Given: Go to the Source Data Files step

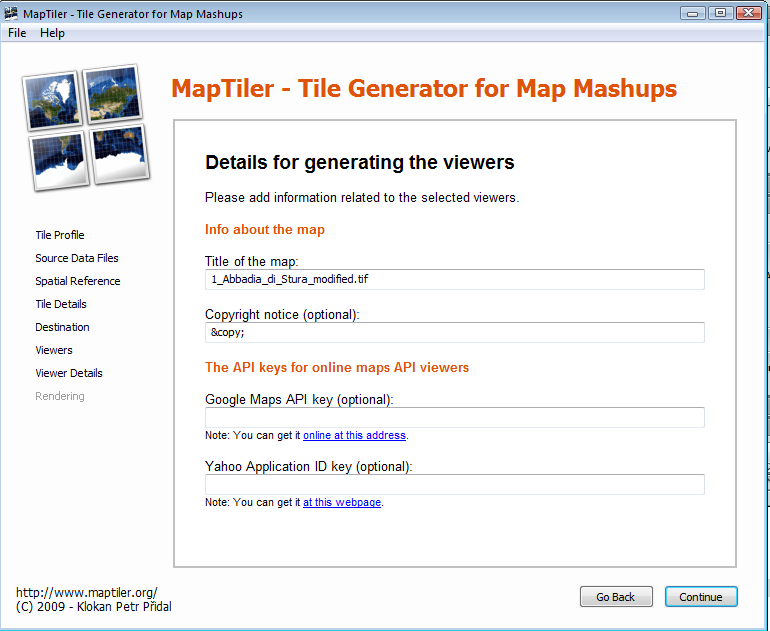Looking at the screenshot, I should pos(77,258).
